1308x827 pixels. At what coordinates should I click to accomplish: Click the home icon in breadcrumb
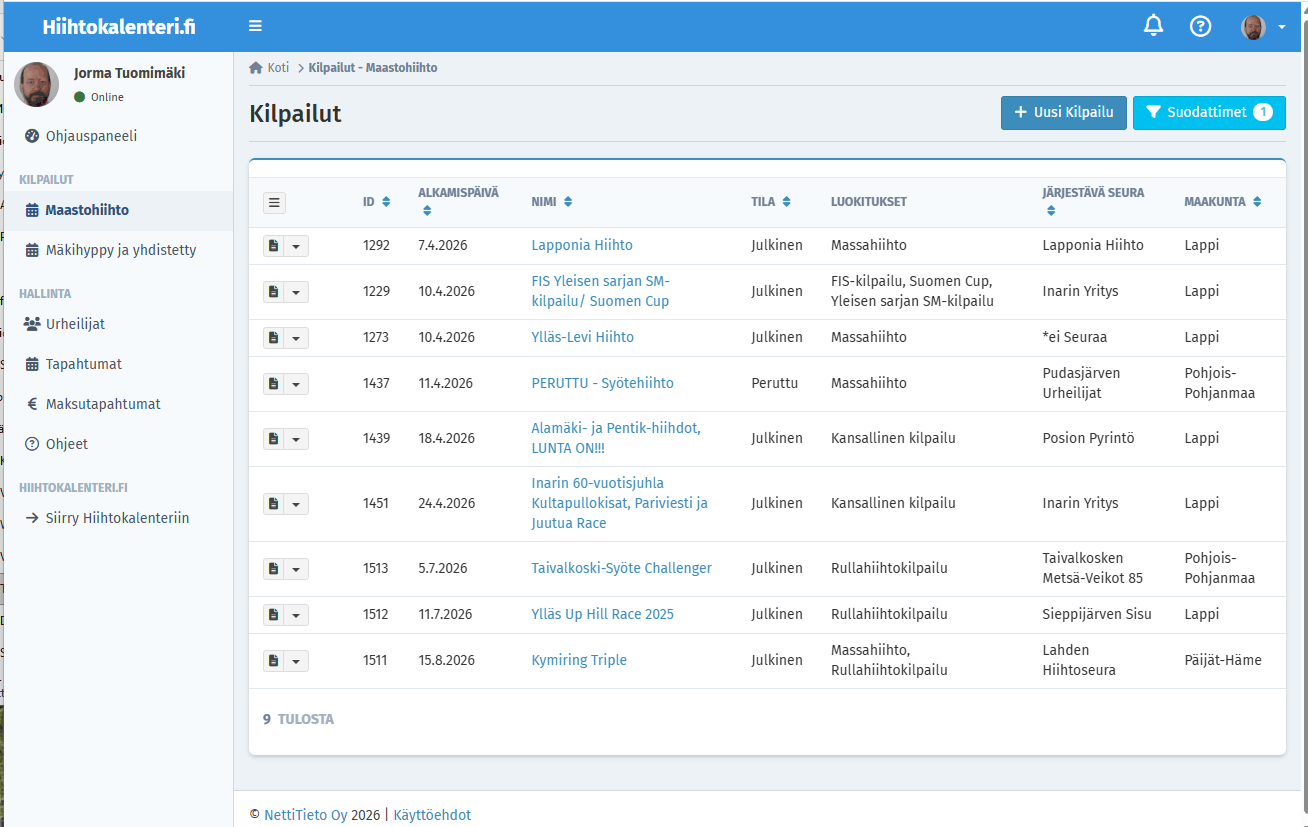tap(256, 68)
